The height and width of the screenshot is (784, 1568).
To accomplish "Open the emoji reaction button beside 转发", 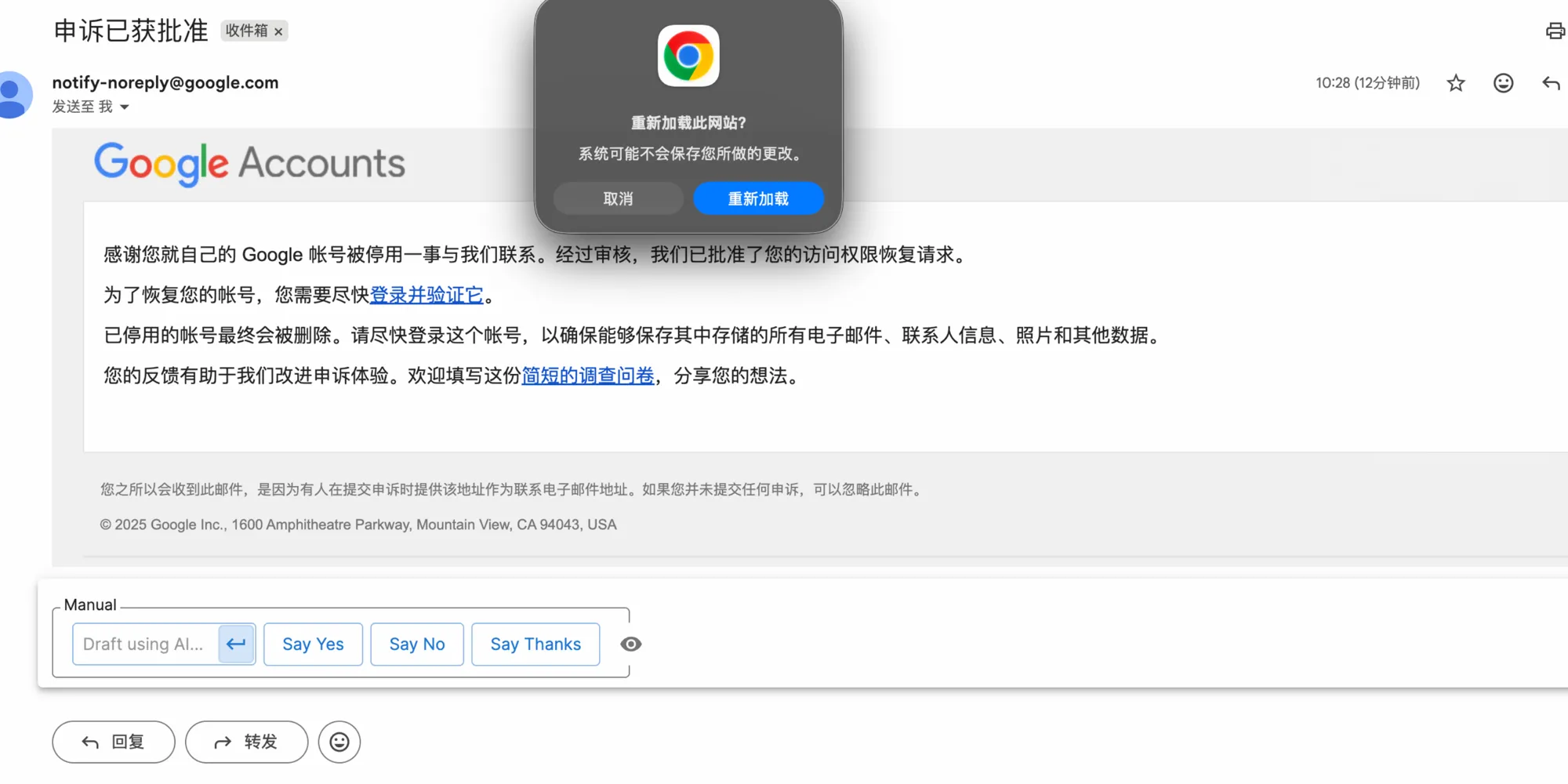I will 339,742.
